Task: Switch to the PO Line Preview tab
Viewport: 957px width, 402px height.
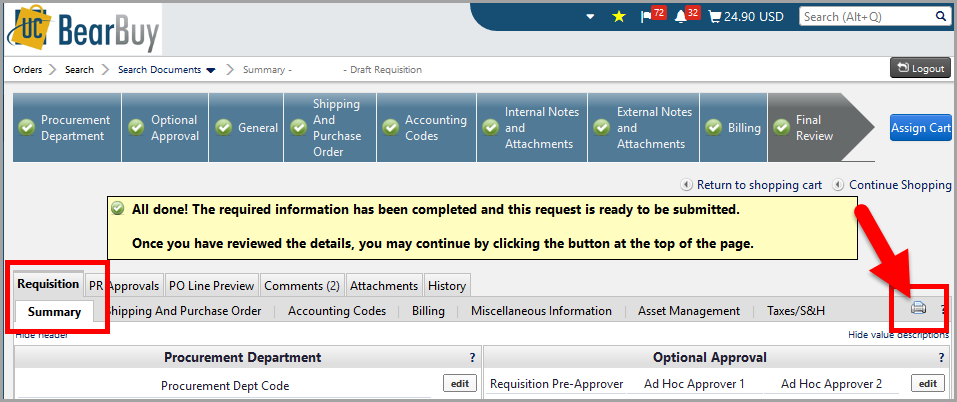Action: coord(210,285)
